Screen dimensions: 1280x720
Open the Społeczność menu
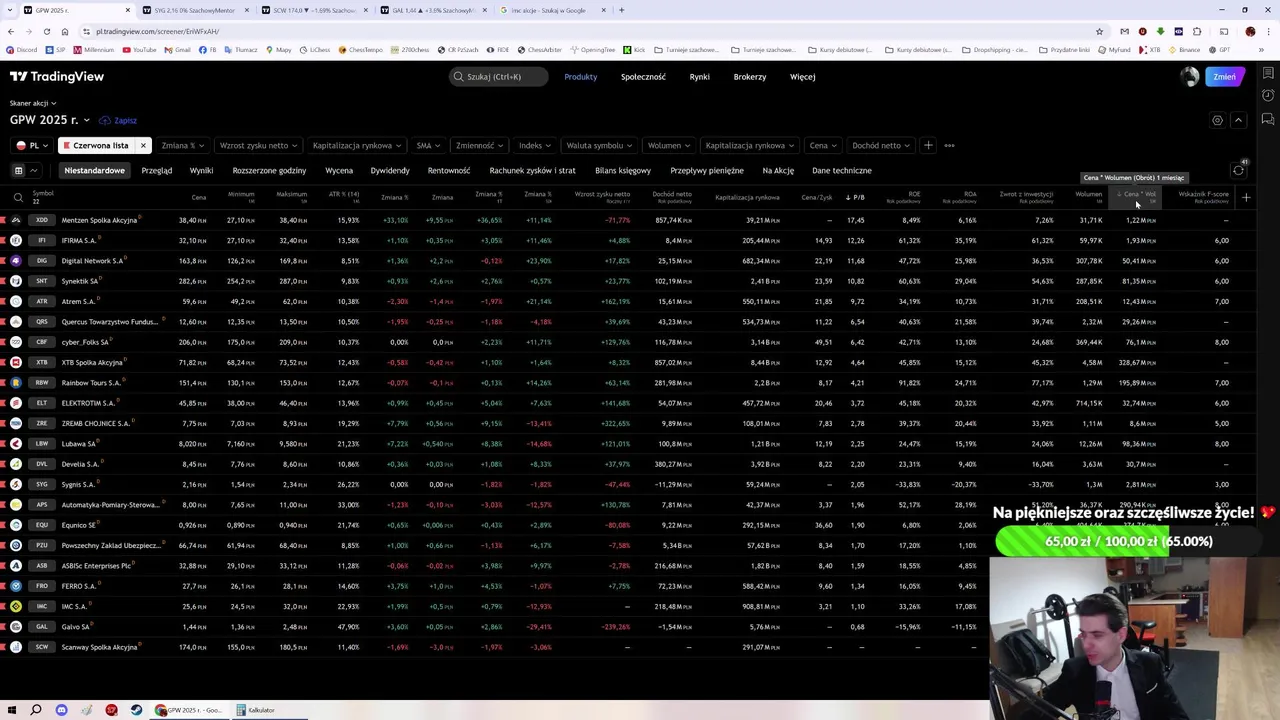(x=643, y=76)
